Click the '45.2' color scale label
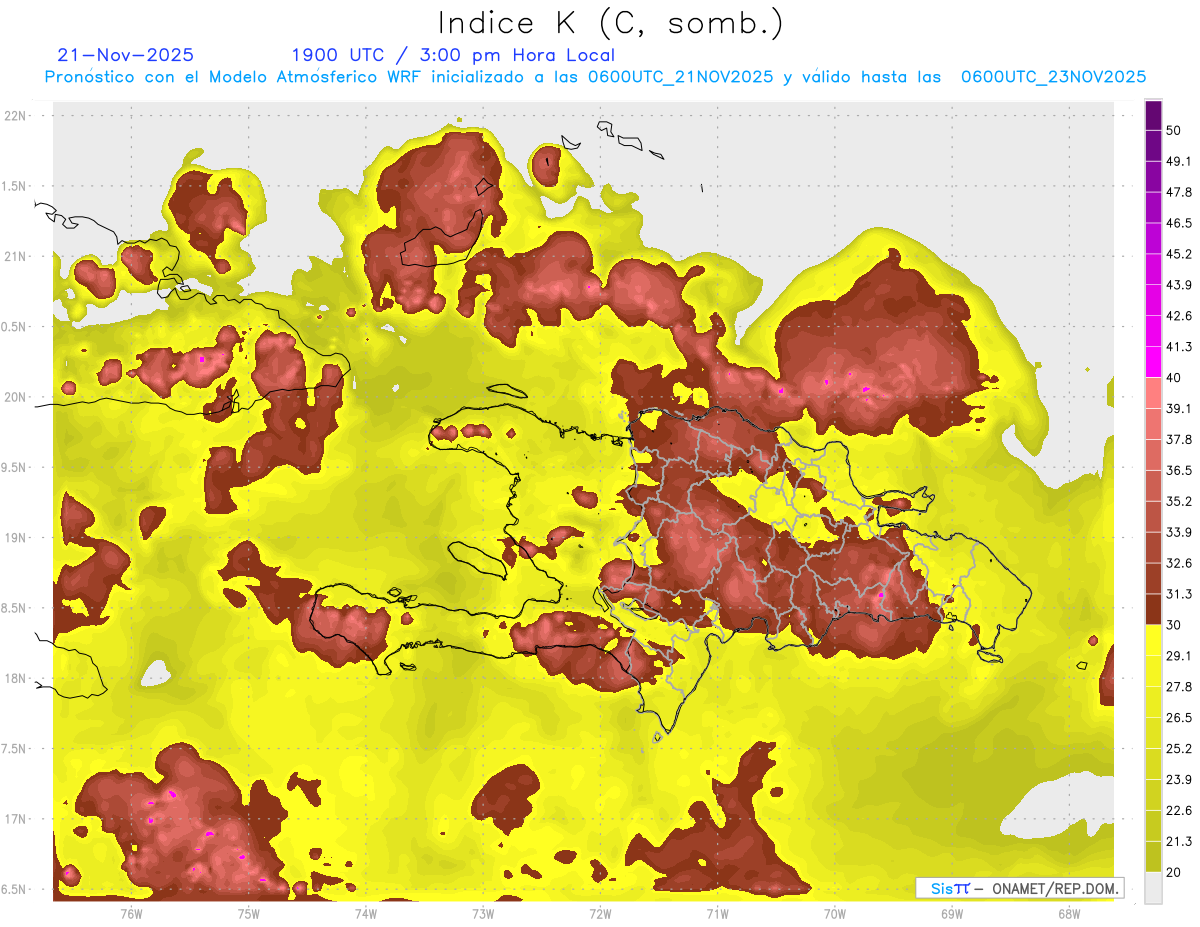Screen dimensions: 1200x927 pos(1180,254)
